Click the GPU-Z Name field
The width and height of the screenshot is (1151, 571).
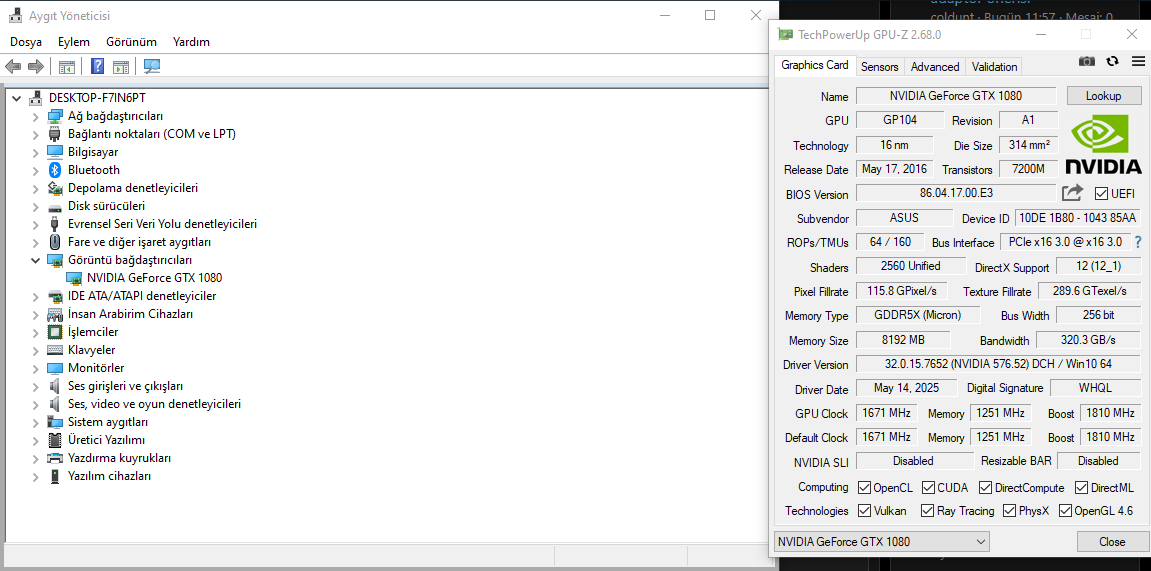pyautogui.click(x=956, y=95)
